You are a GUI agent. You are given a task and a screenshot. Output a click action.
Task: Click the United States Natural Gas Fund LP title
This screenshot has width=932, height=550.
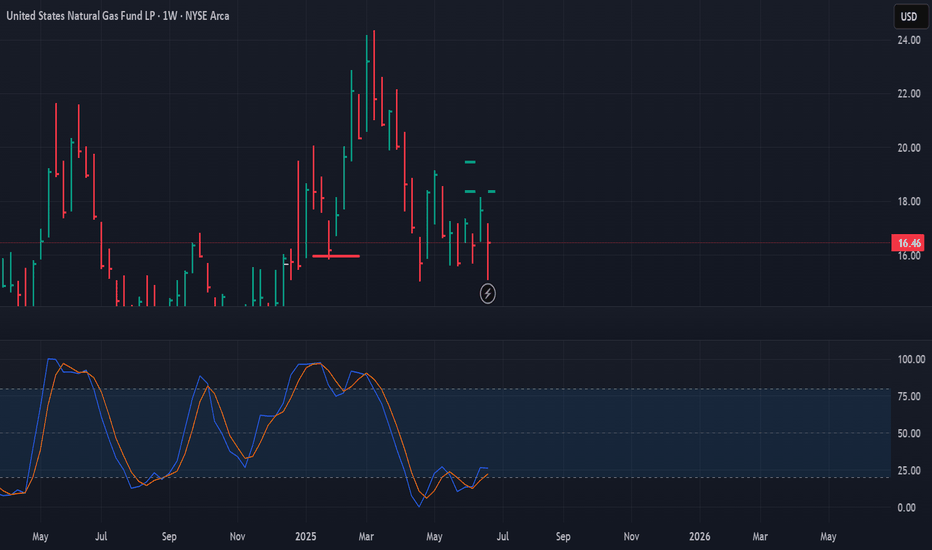117,16
